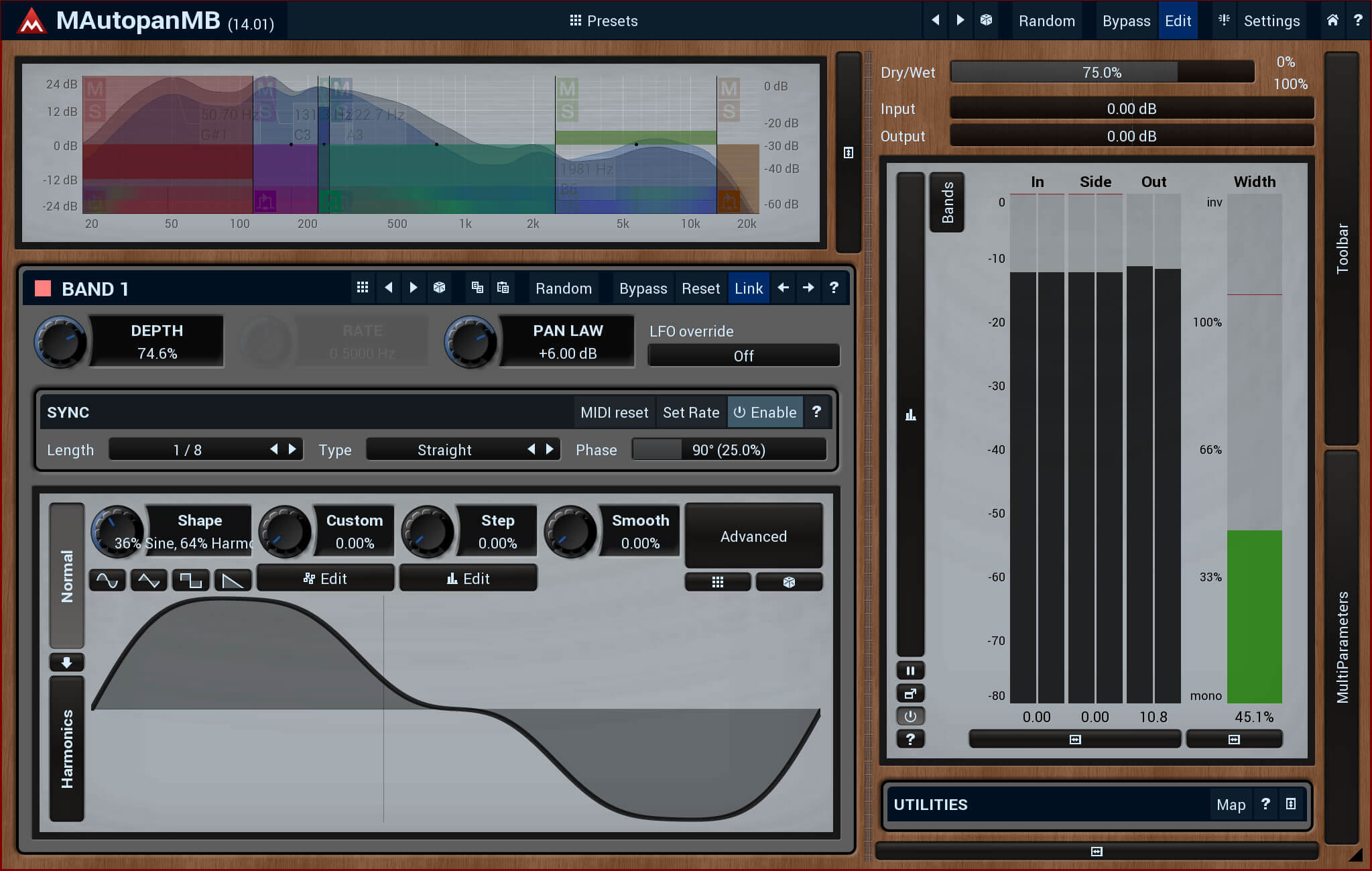Click Band 1 red color swatch
1372x871 pixels.
[43, 288]
